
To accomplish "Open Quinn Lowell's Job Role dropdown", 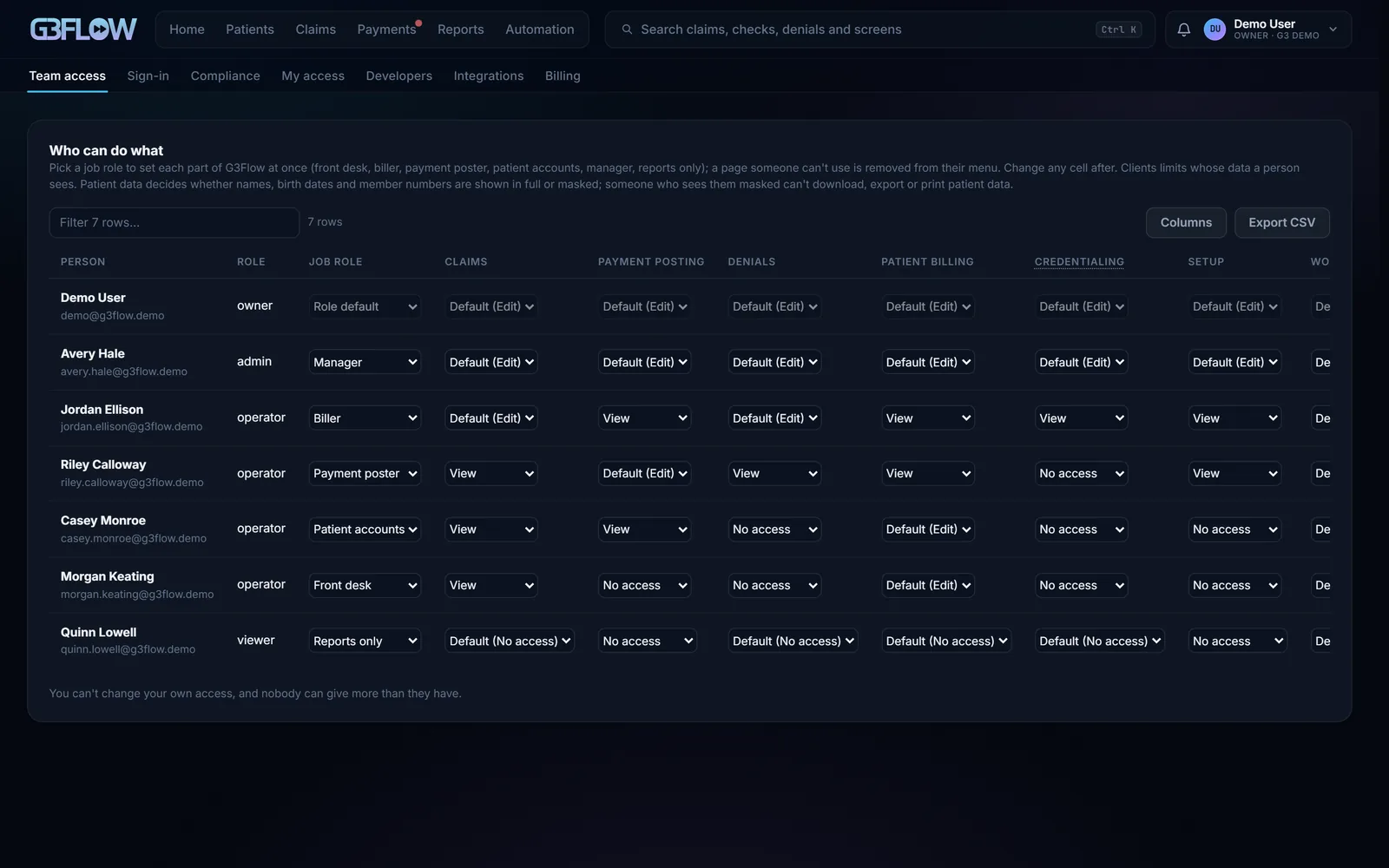I will (x=365, y=641).
